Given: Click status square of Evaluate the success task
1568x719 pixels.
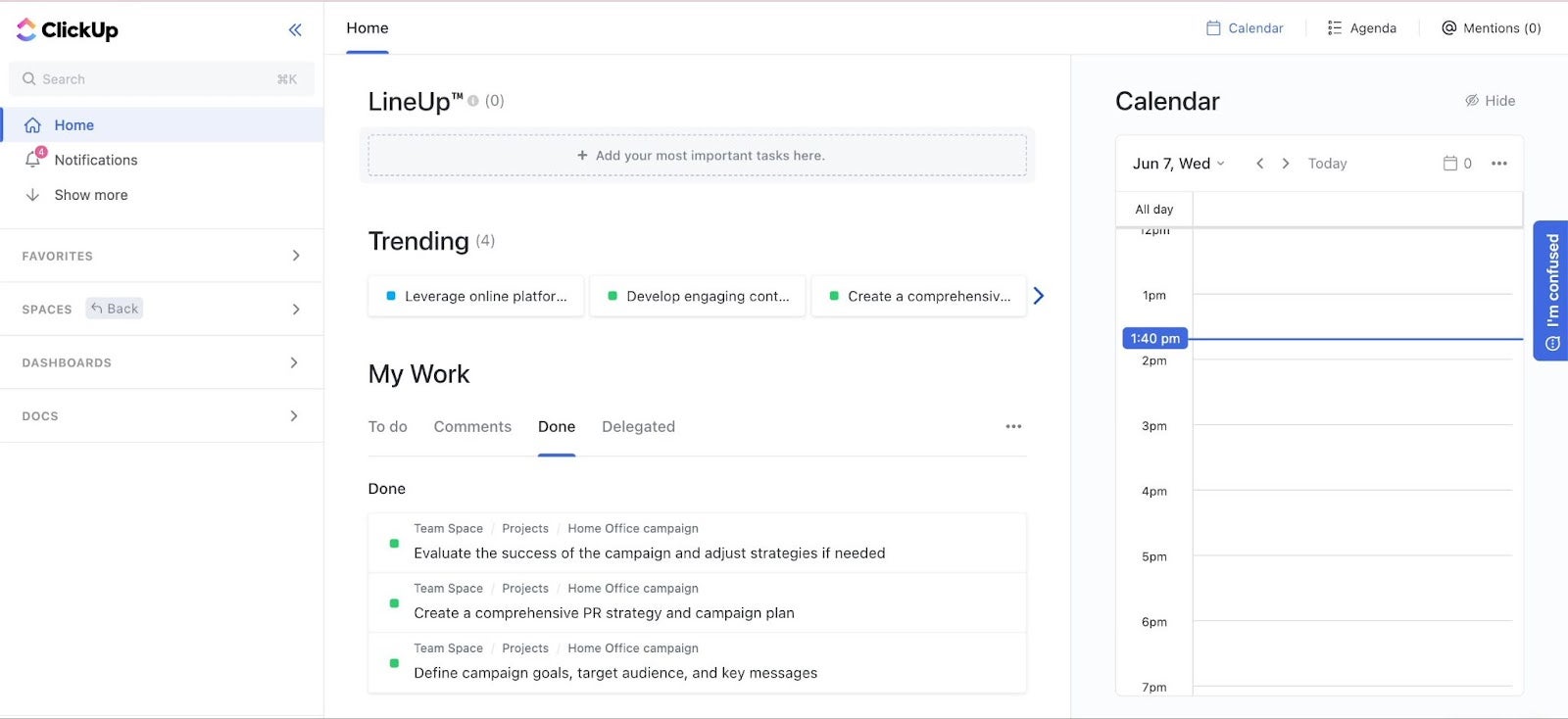Looking at the screenshot, I should 394,543.
